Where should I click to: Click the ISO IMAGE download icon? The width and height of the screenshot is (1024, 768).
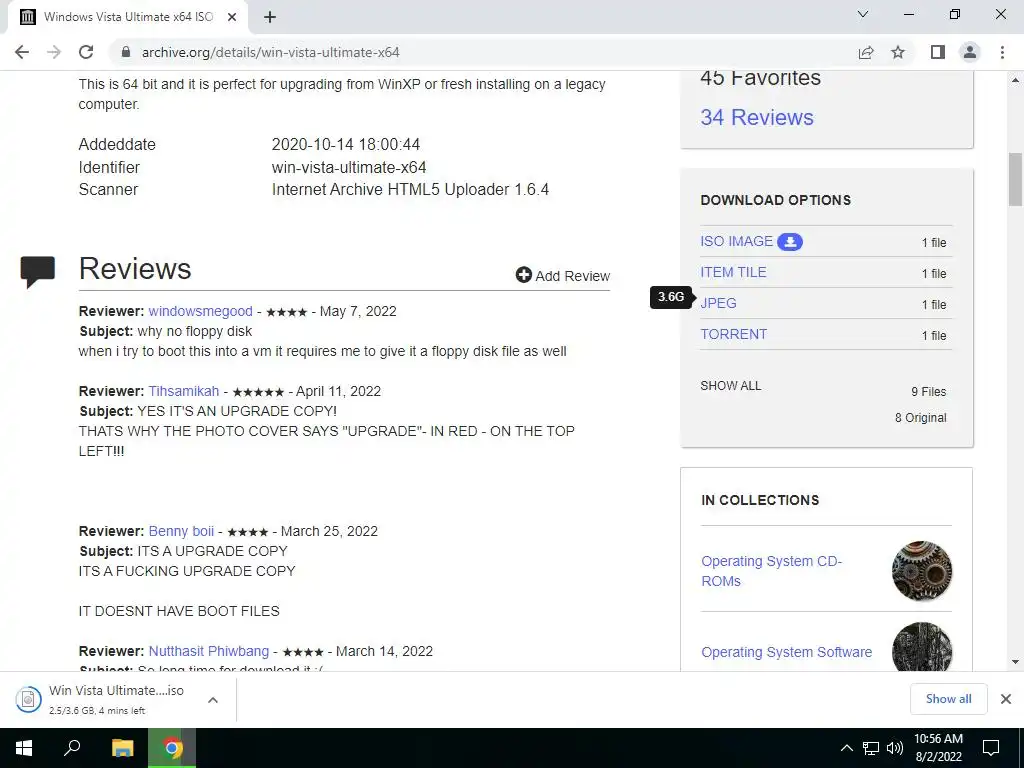pos(790,242)
